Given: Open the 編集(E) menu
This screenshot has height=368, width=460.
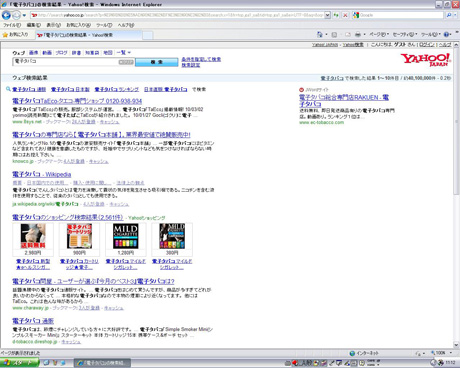Looking at the screenshot, I should coord(33,25).
